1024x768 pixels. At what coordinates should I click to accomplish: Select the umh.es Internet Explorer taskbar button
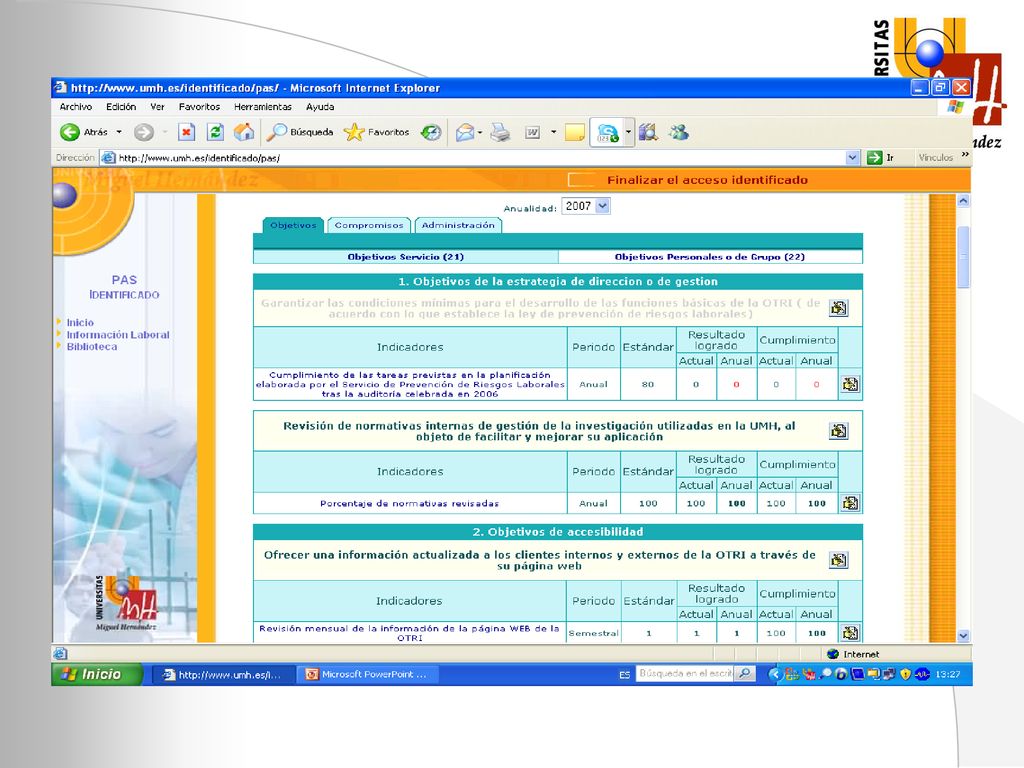pos(223,674)
